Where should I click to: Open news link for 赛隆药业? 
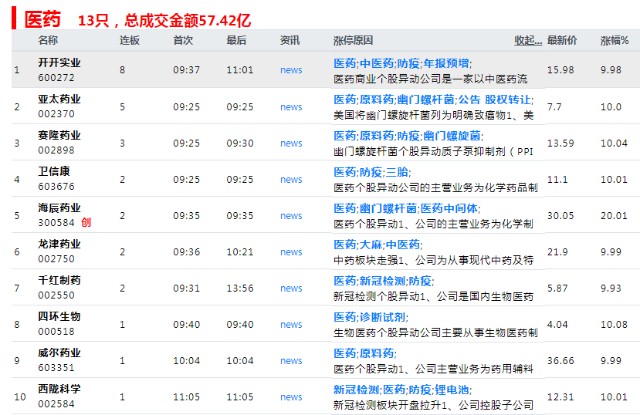point(291,143)
